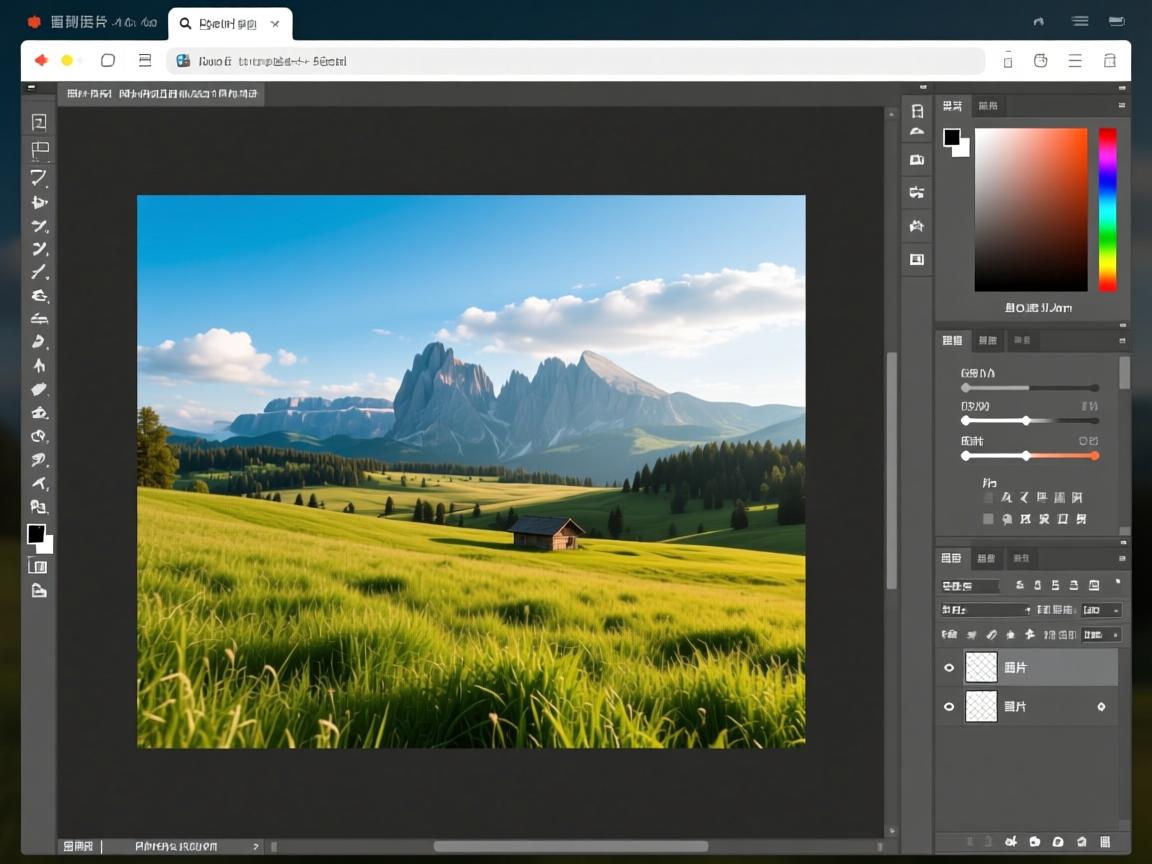
Task: Click the bottom-most icon in the left toolbar
Action: (x=39, y=591)
